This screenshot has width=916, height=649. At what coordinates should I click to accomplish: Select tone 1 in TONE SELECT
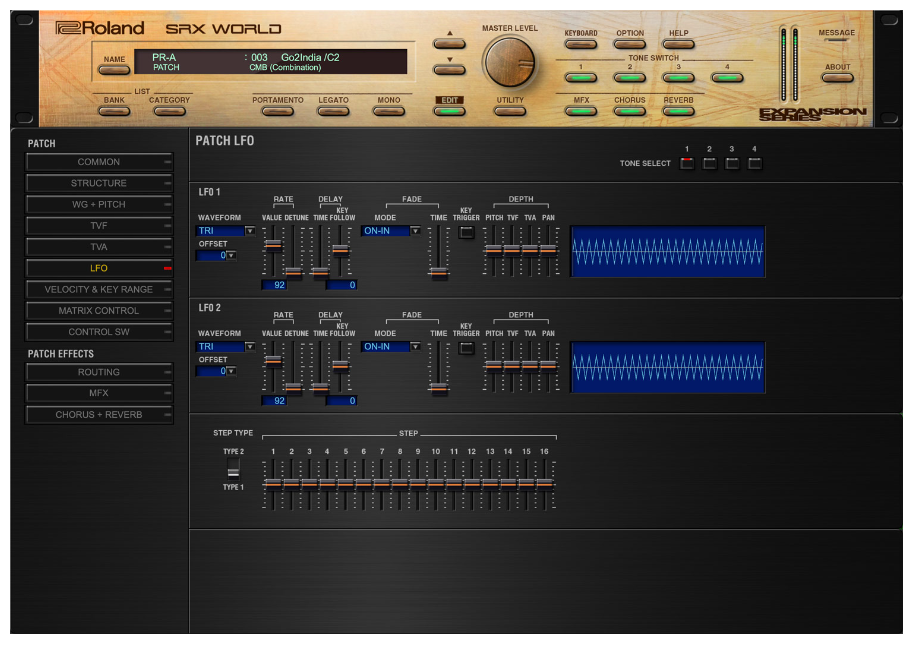(687, 163)
